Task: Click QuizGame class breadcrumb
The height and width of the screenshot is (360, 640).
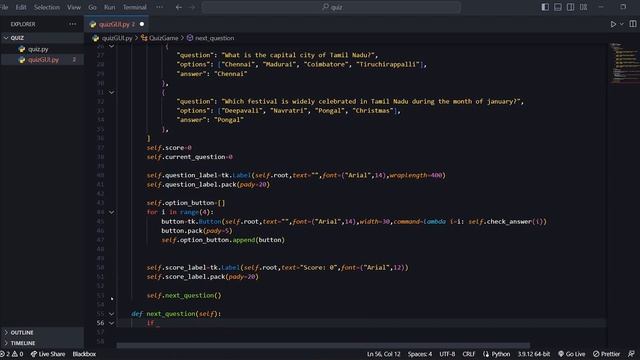Action: tap(163, 38)
